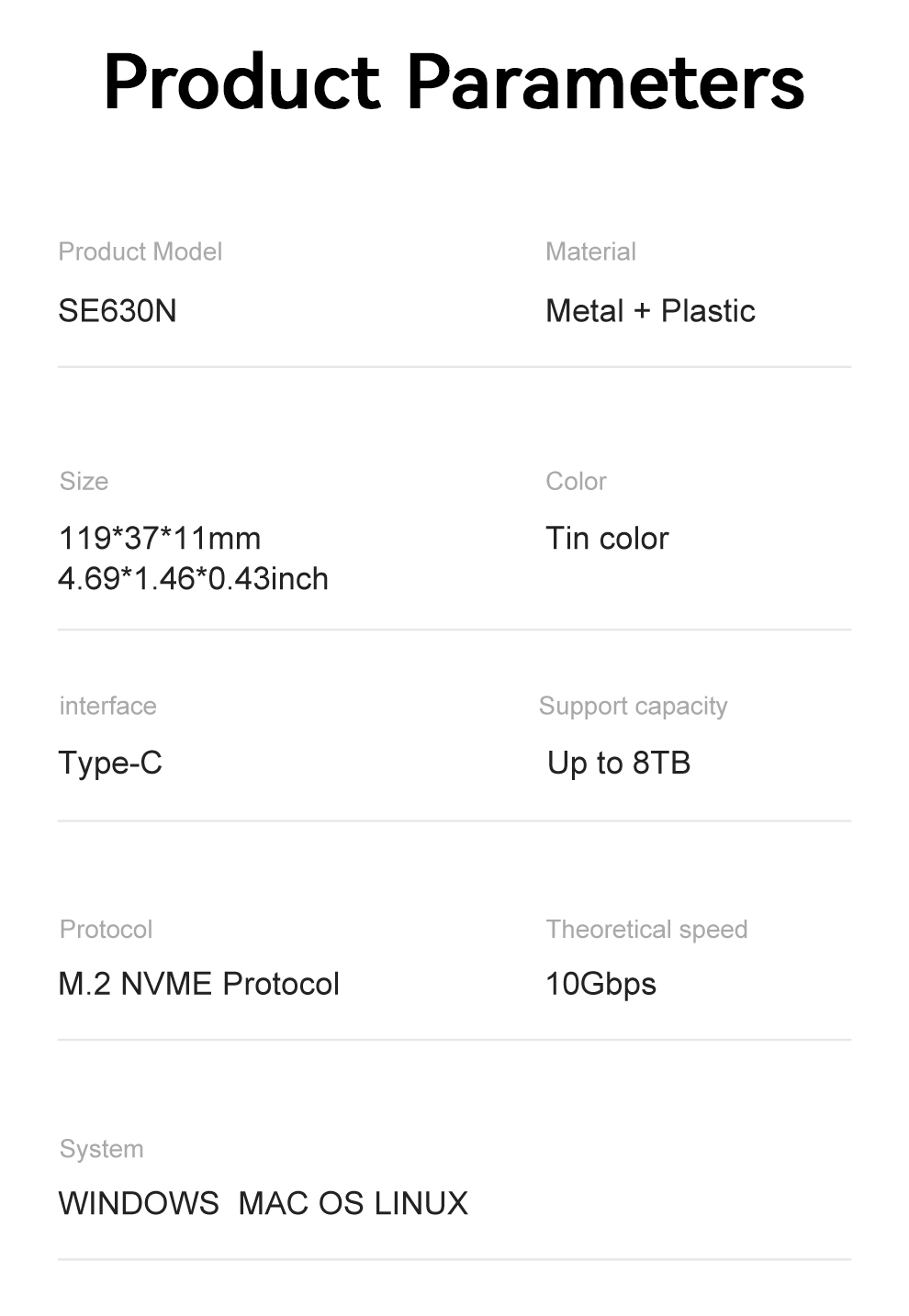Select the "Color" label

[576, 481]
